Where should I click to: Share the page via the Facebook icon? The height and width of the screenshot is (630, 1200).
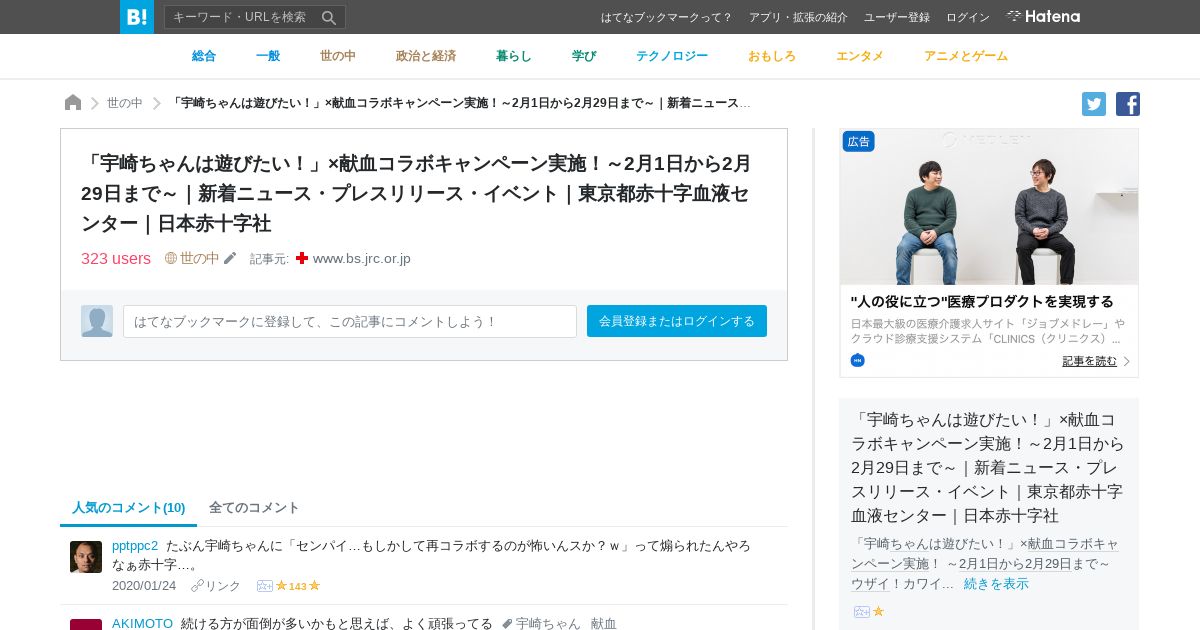(x=1128, y=104)
